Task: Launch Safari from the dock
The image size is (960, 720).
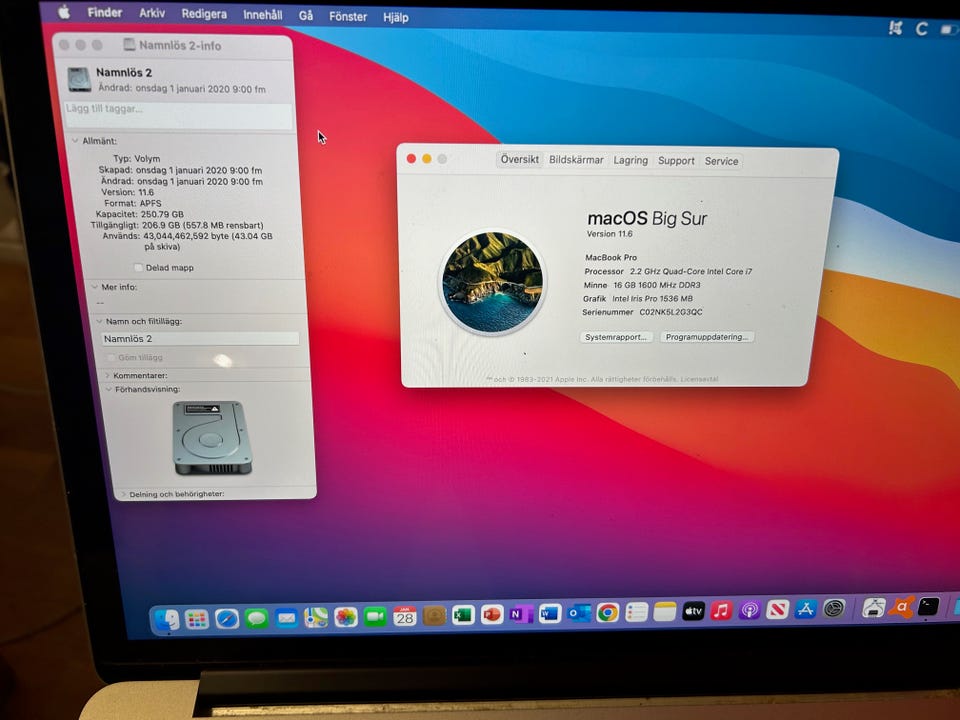Action: [x=227, y=619]
